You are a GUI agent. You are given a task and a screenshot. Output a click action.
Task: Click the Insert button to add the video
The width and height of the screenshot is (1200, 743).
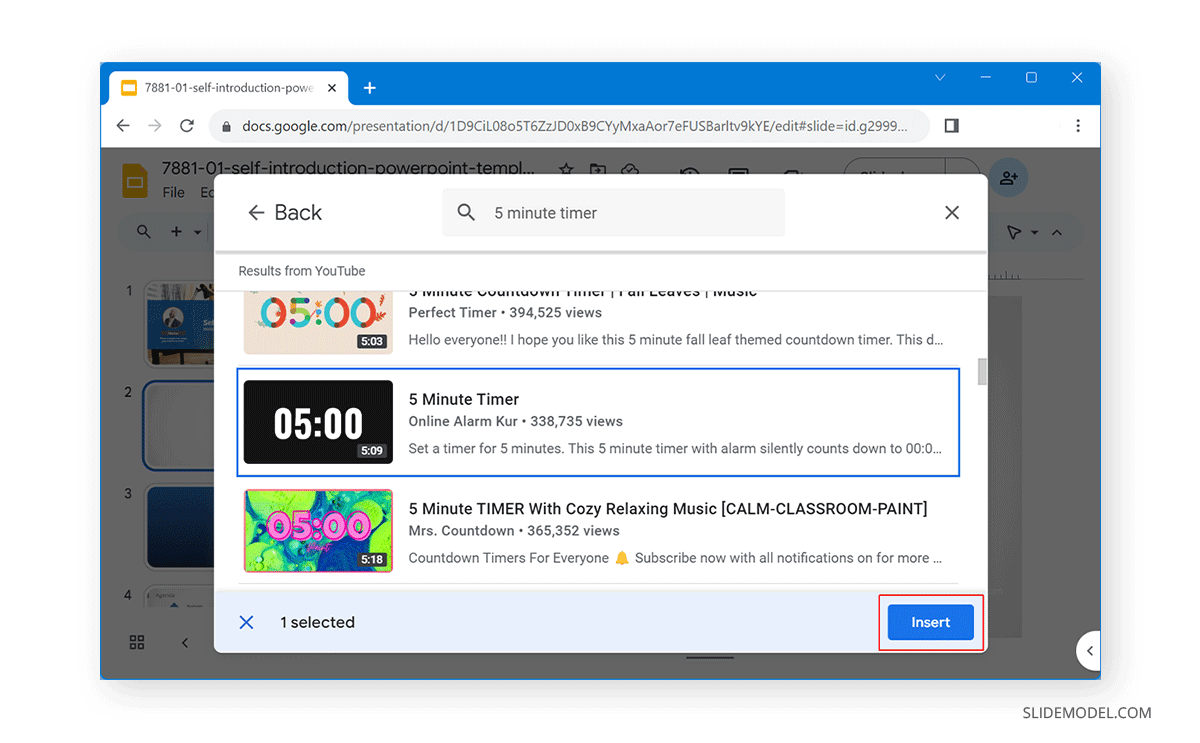click(x=930, y=621)
